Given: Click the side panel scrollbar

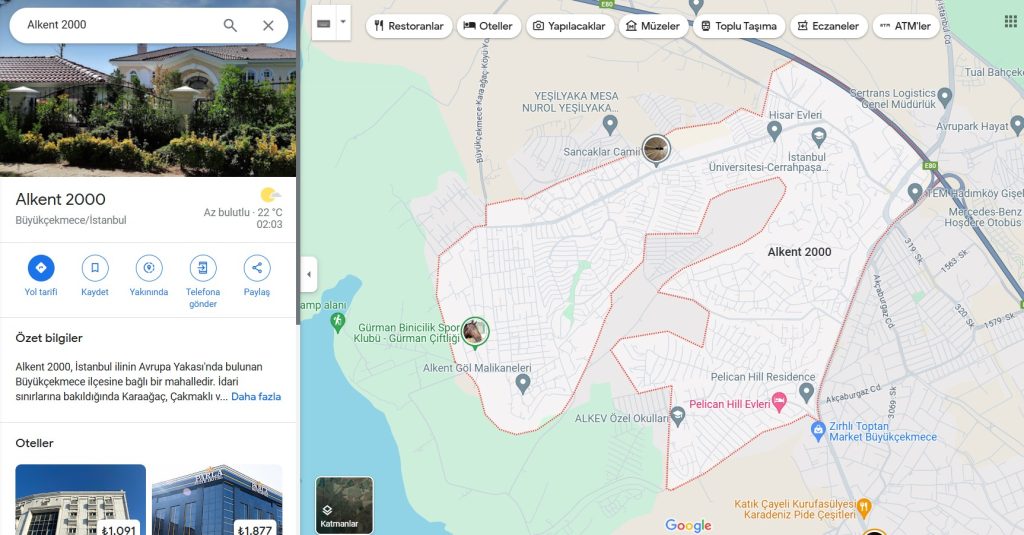Looking at the screenshot, I should pyautogui.click(x=298, y=163).
